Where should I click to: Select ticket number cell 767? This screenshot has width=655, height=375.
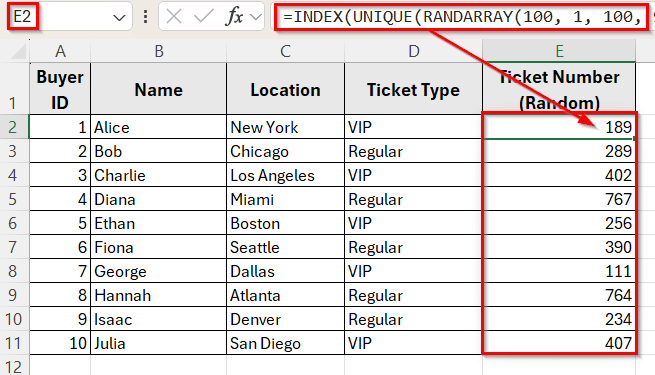[x=559, y=199]
